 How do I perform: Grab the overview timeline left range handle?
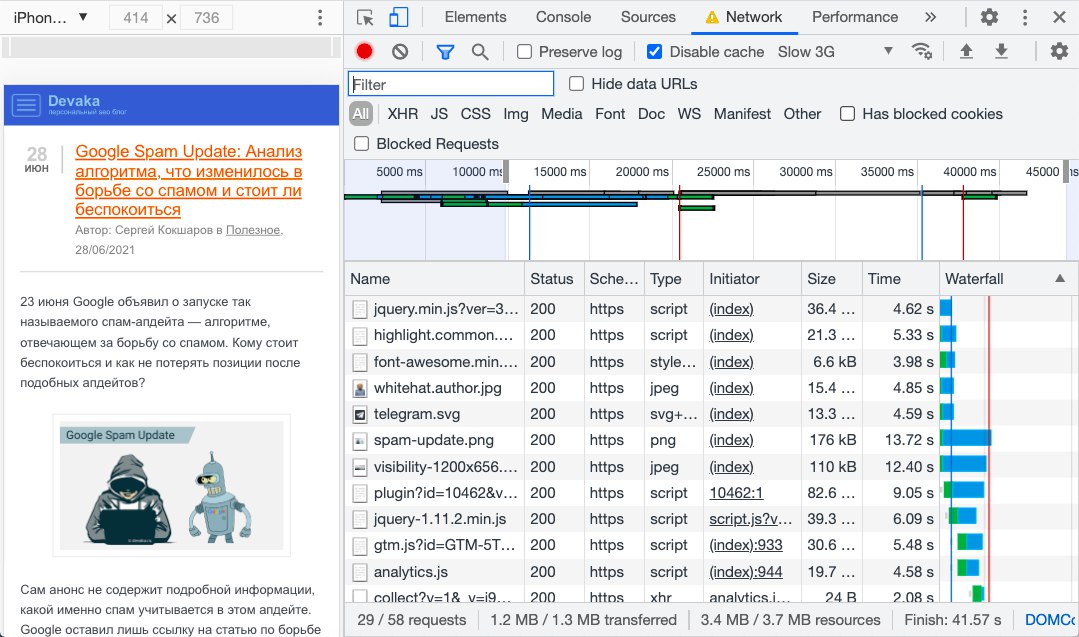pyautogui.click(x=506, y=171)
